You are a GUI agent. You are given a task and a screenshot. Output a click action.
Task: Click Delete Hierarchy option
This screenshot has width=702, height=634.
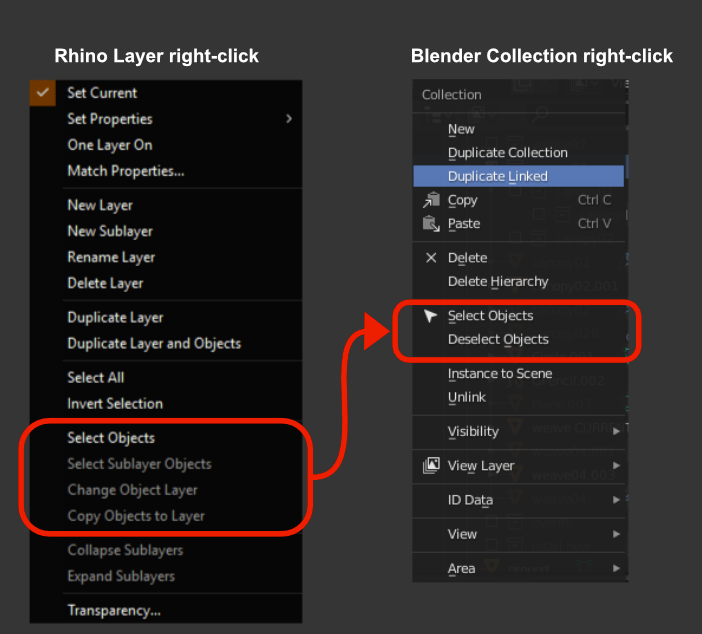pyautogui.click(x=498, y=282)
